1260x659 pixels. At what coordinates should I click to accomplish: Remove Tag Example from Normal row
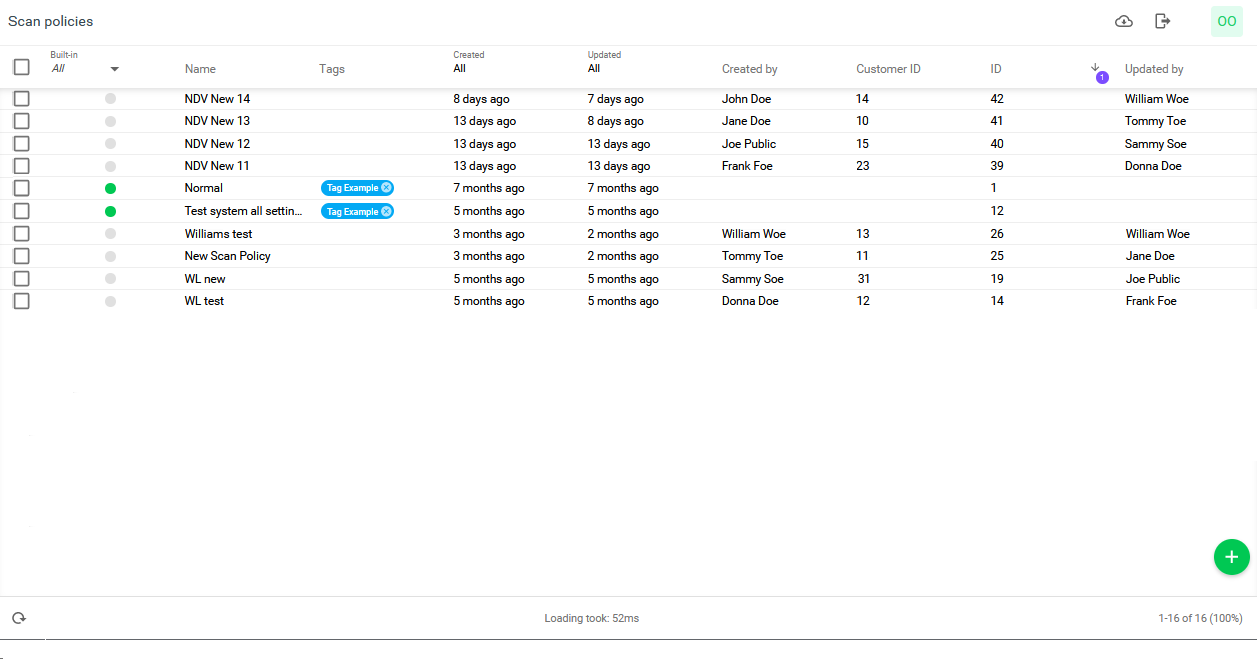[x=387, y=188]
